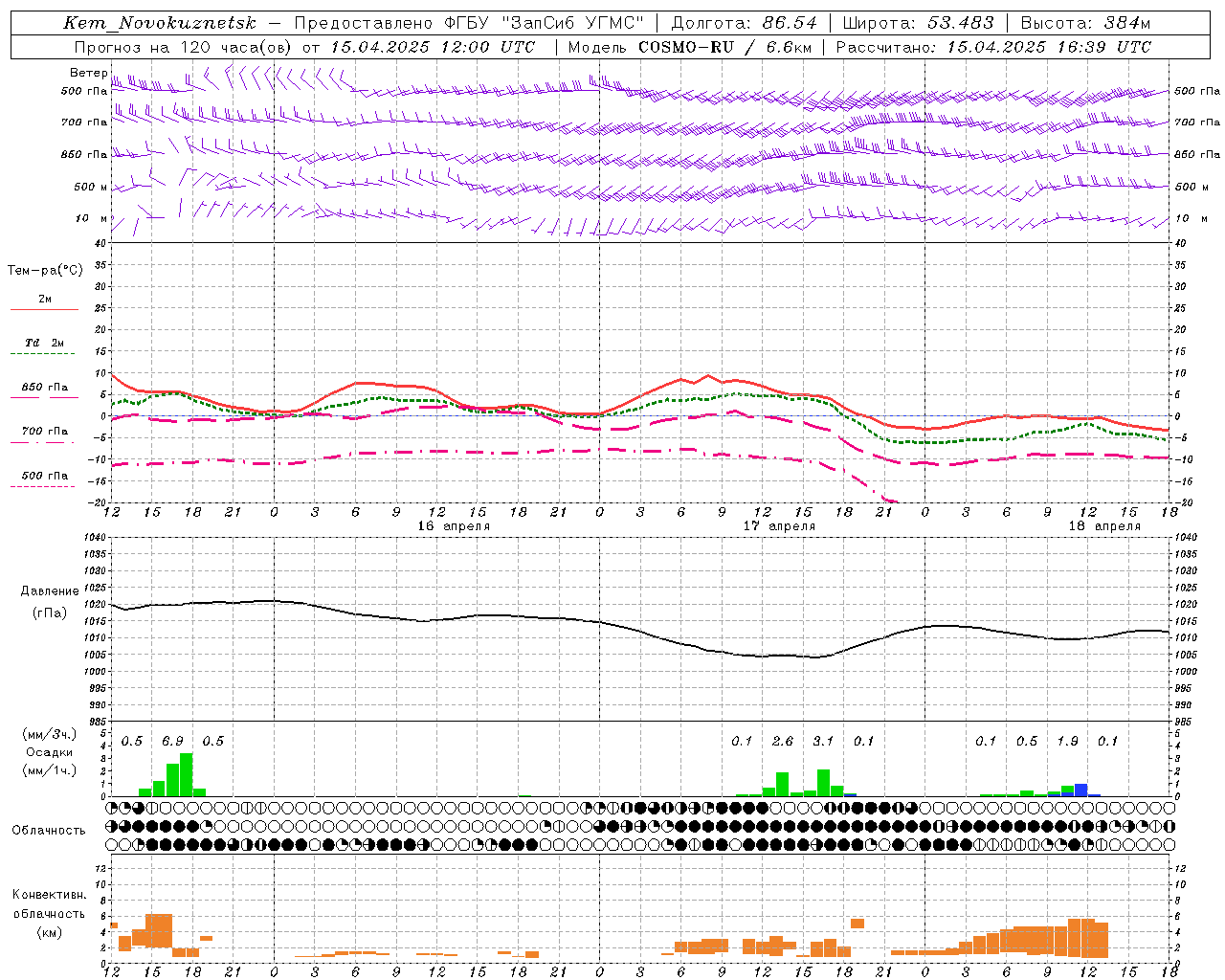Select the Модель COSMO-RU / 6.6км label
The image size is (1225, 980).
tap(690, 47)
